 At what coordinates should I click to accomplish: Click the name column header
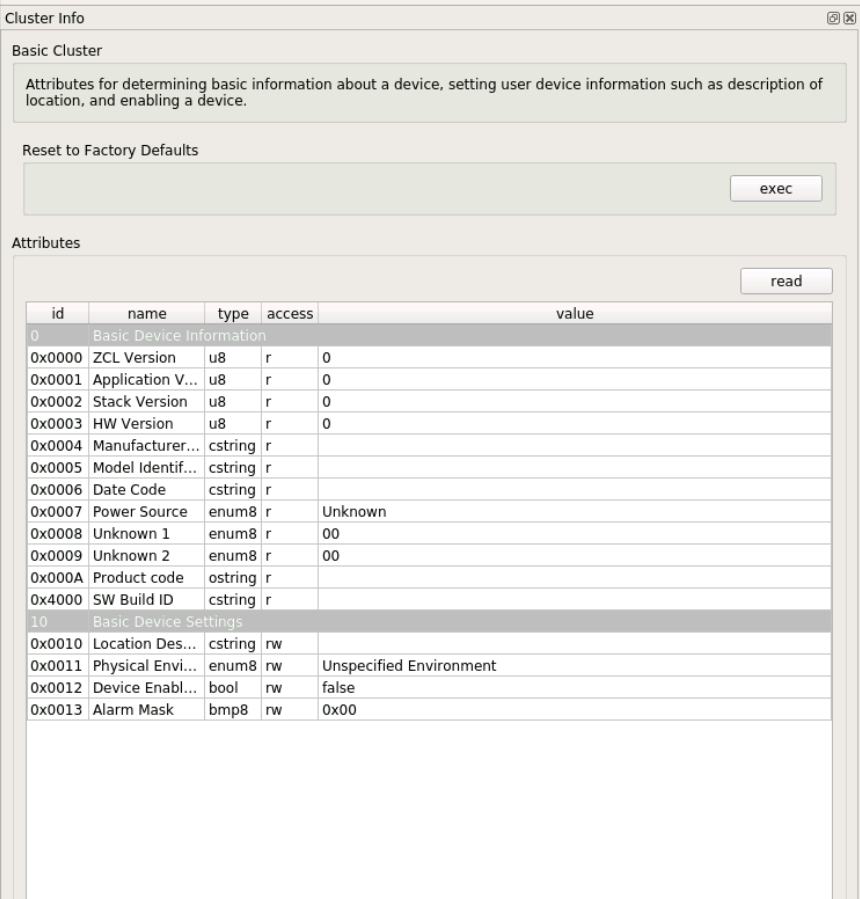coord(144,313)
